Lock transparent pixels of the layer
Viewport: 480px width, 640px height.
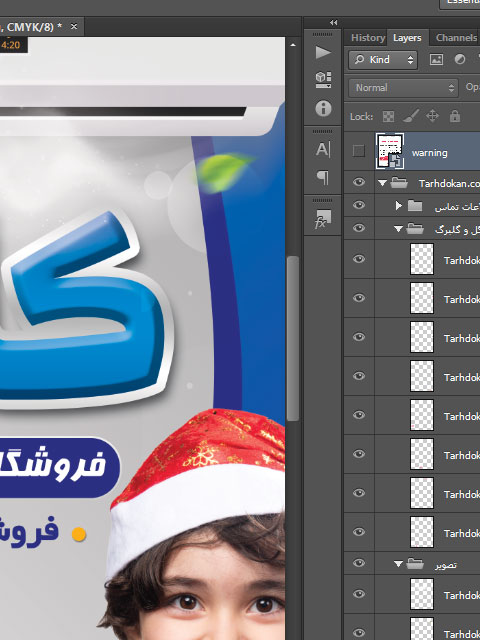pos(388,117)
